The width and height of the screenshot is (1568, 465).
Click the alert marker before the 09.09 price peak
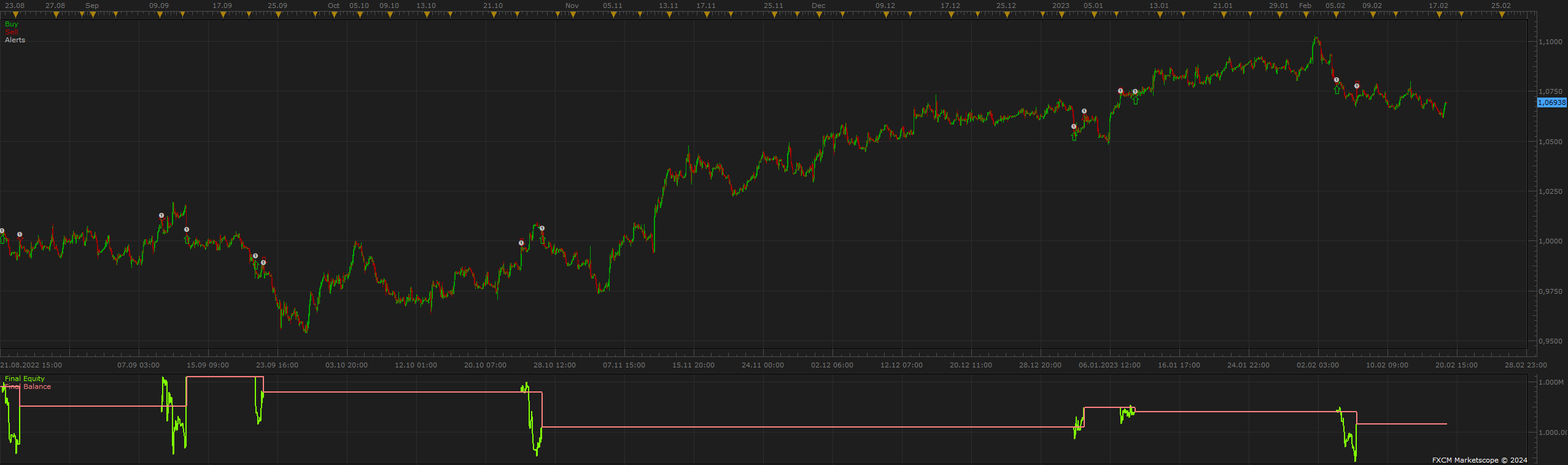click(x=161, y=215)
